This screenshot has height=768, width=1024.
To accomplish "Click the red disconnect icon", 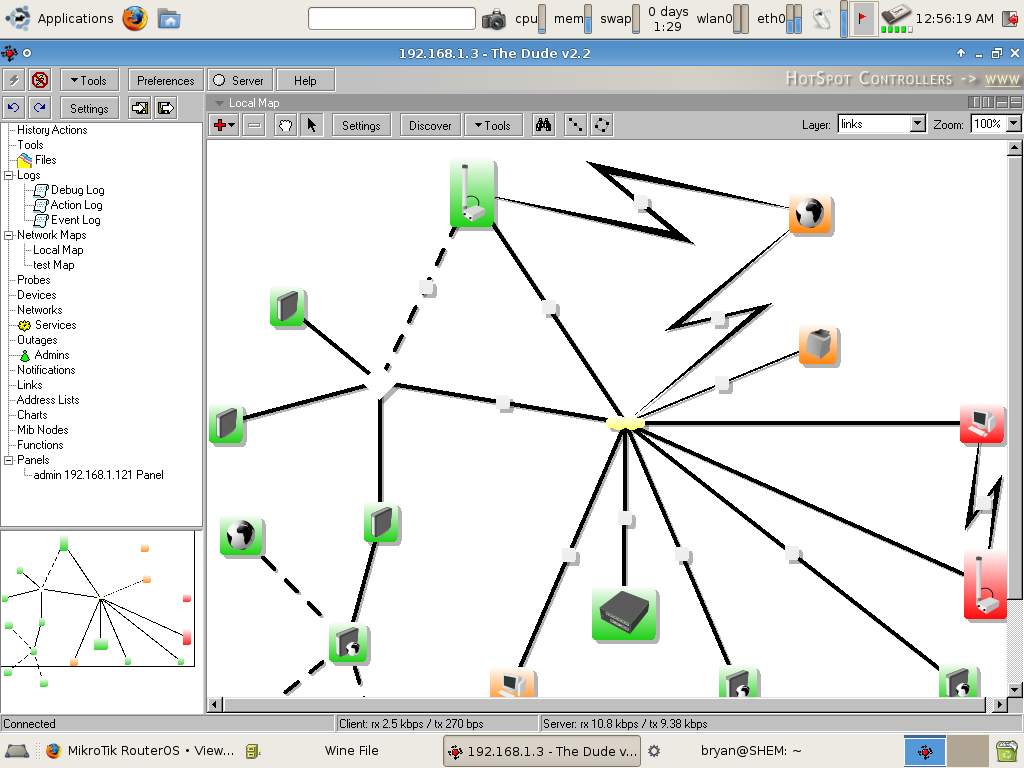I will pos(40,80).
